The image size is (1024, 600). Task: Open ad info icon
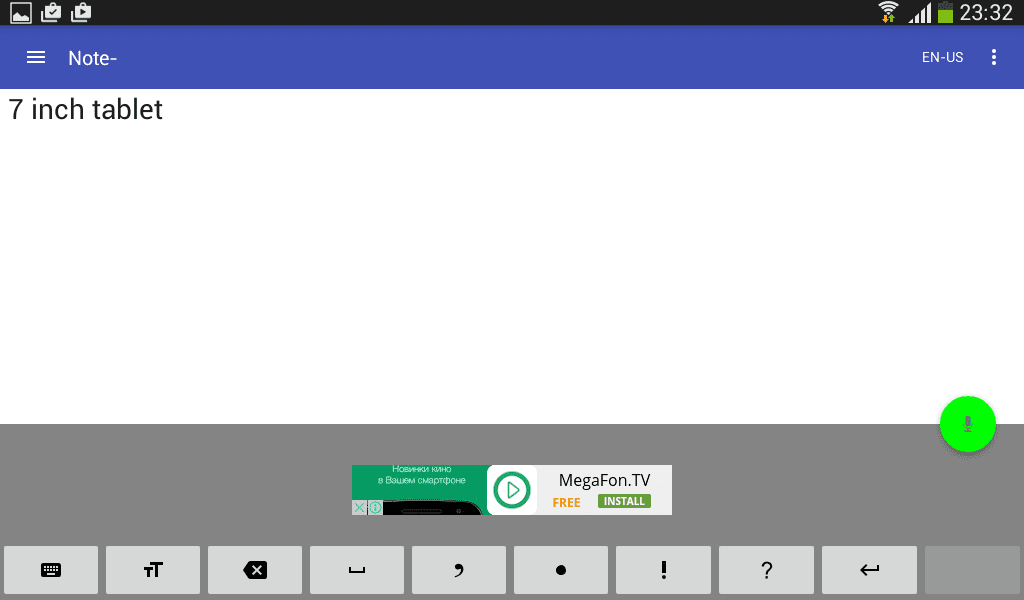(375, 507)
